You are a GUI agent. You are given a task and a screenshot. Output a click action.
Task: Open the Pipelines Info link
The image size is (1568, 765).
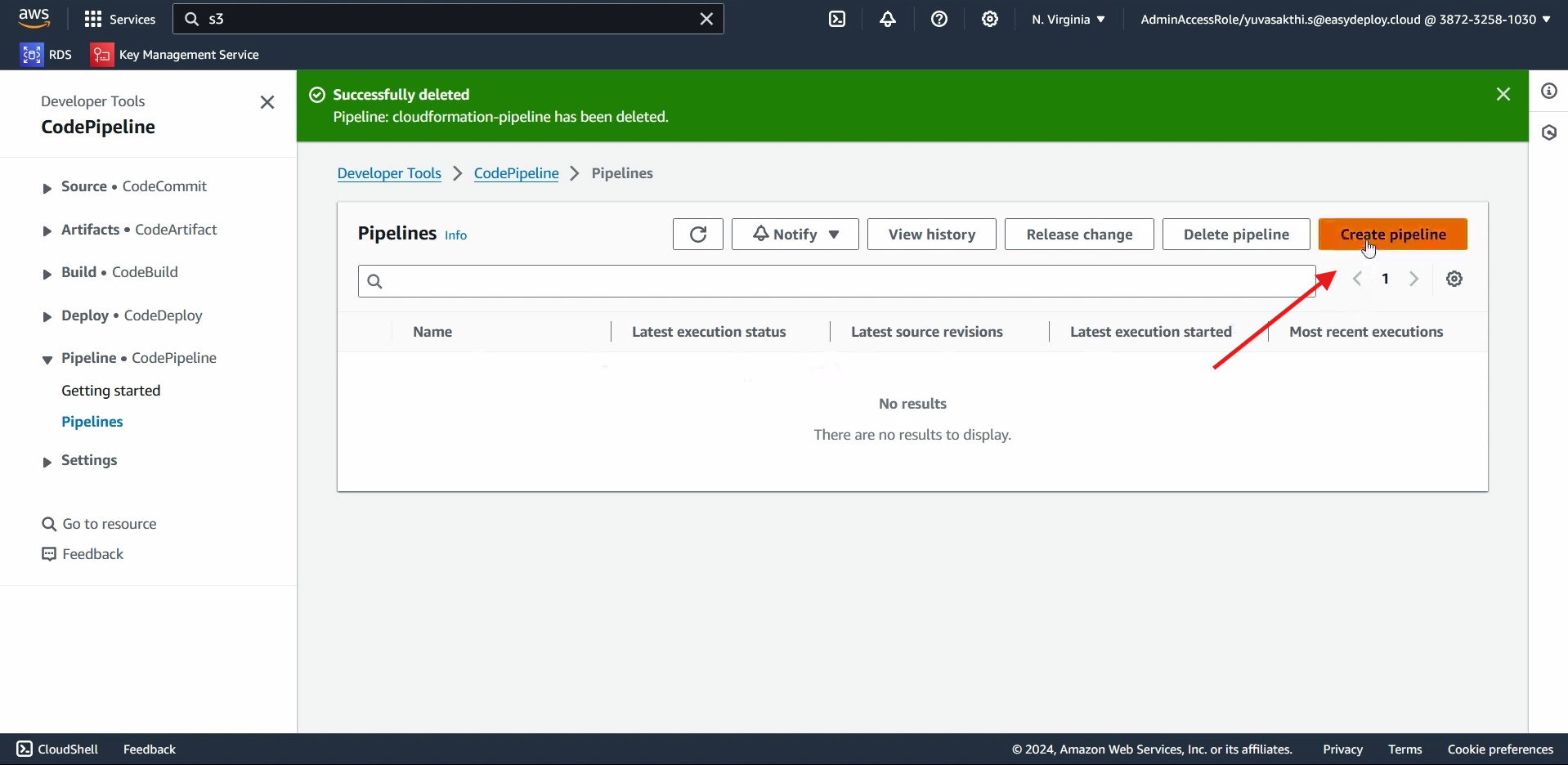pos(456,235)
